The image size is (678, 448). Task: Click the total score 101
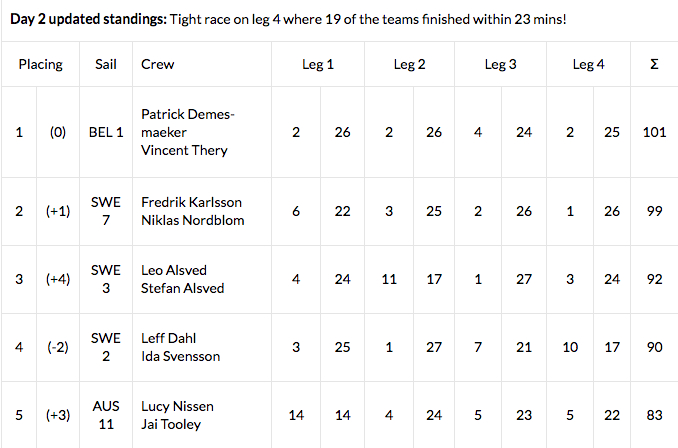[654, 132]
